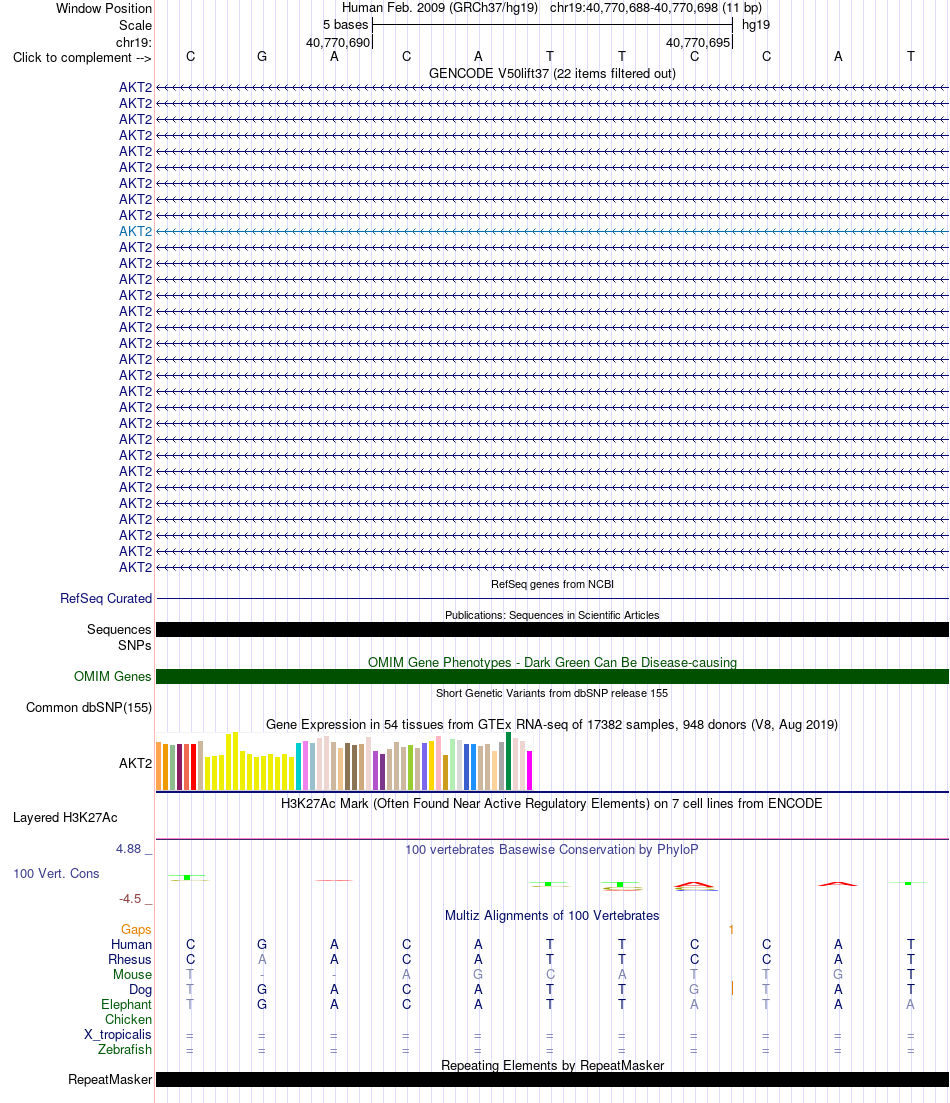This screenshot has width=950, height=1103.
Task: Open 'Publications: Sequences in Scientific Articles' title
Action: pos(552,615)
